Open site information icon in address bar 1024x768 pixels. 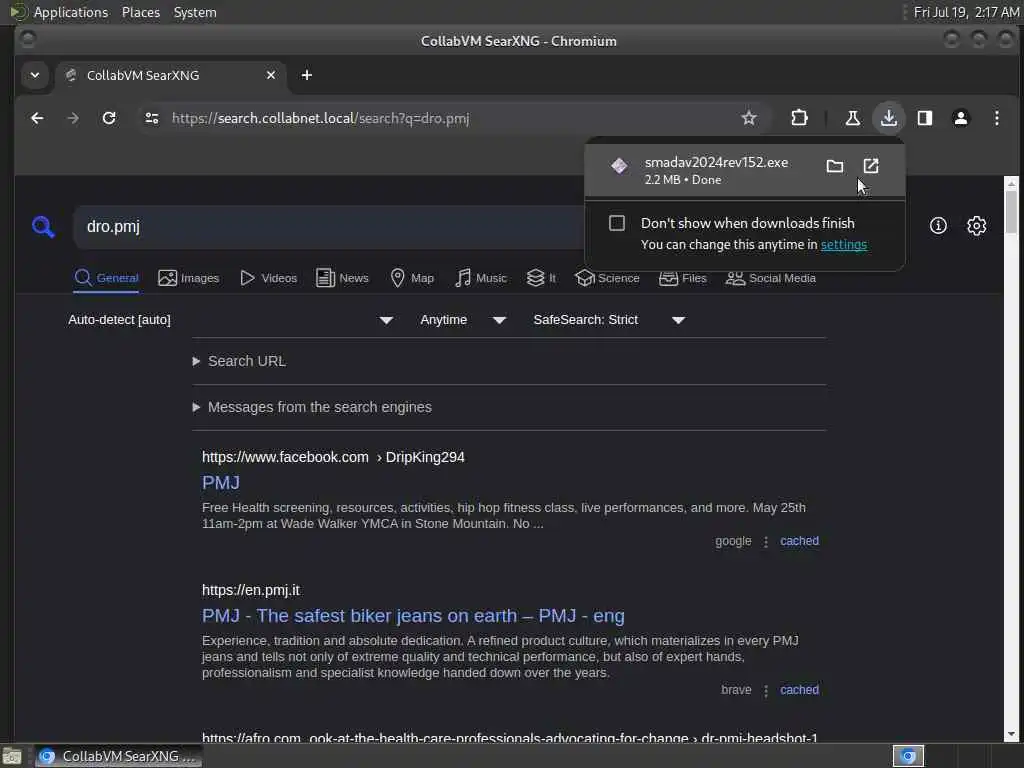(152, 118)
